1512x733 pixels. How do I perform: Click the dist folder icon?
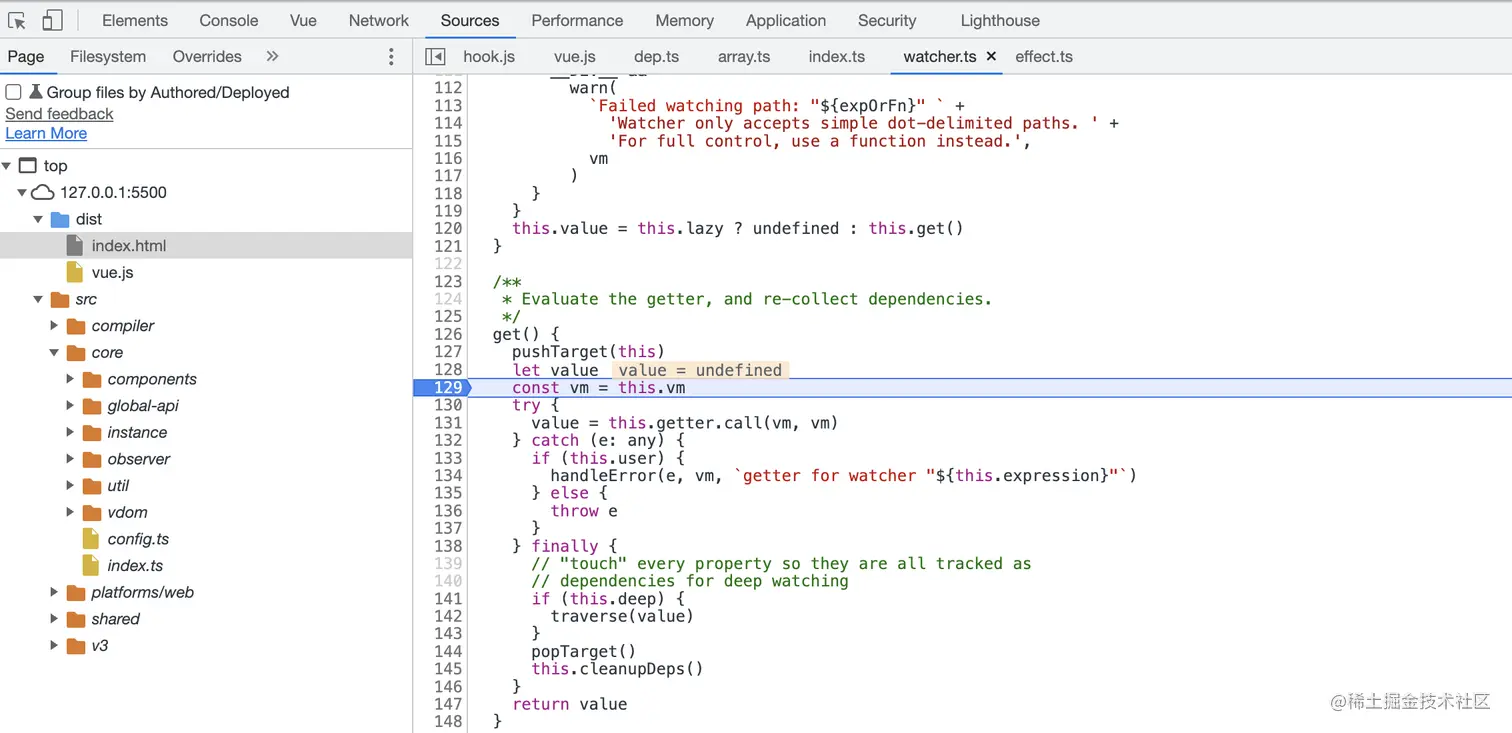point(60,219)
